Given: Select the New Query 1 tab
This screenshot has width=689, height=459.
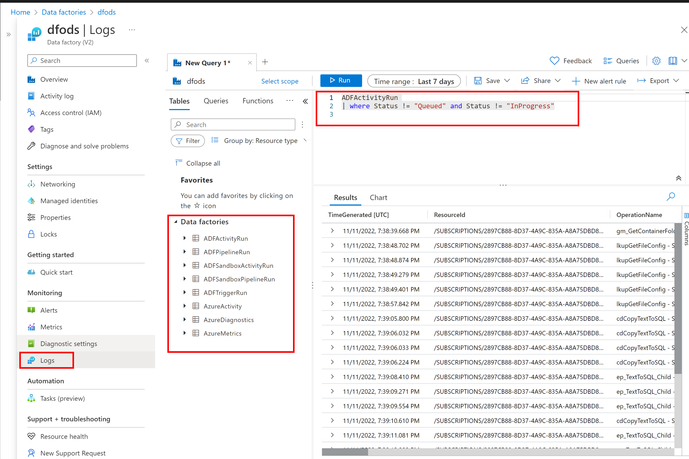Looking at the screenshot, I should tap(207, 63).
